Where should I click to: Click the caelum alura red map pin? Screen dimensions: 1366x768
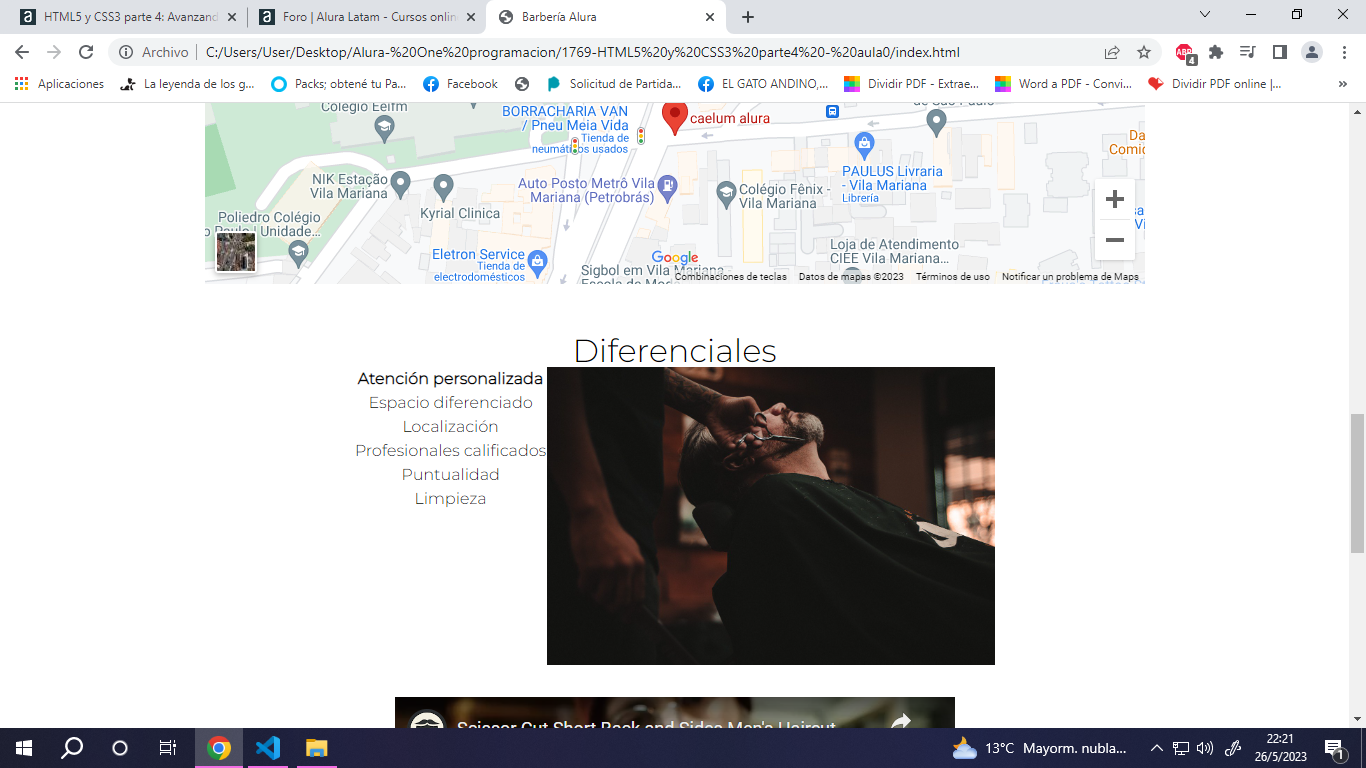pos(675,118)
